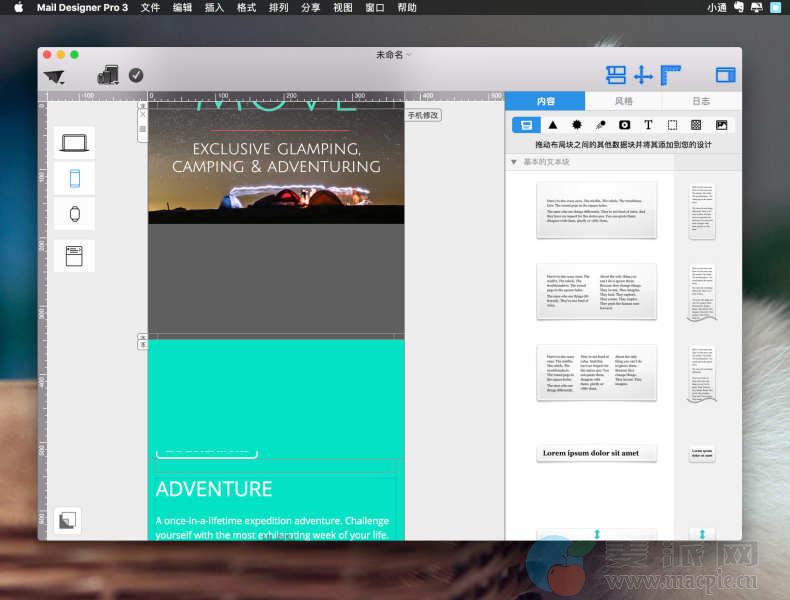Collapse the 基本的文本块 section
Screen dimensions: 790x600
click(514, 161)
